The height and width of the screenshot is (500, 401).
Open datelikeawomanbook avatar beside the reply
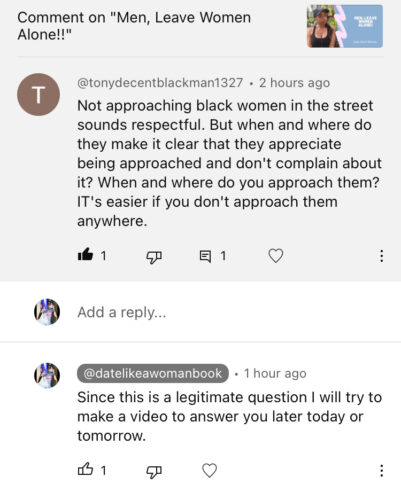pyautogui.click(x=47, y=376)
